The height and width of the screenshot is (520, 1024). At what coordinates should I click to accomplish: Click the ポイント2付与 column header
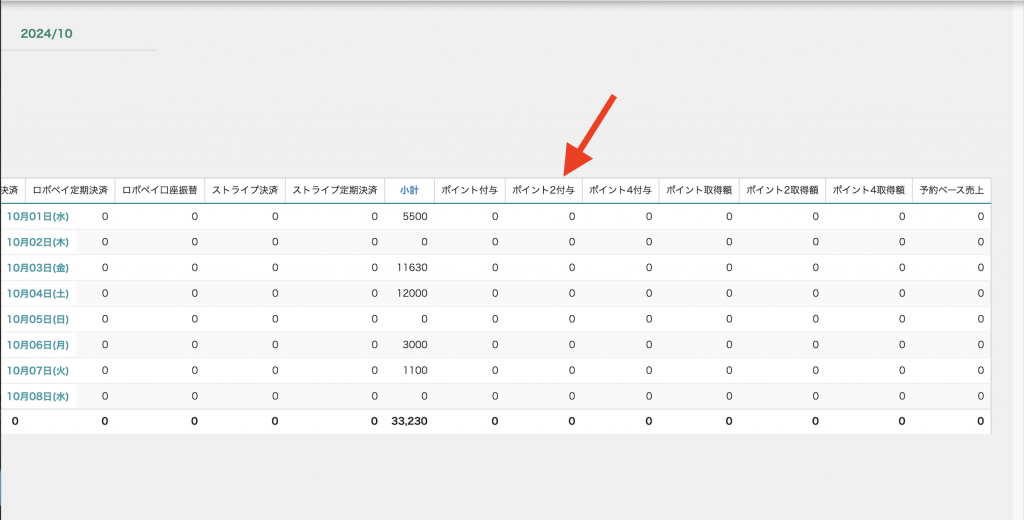(x=543, y=190)
